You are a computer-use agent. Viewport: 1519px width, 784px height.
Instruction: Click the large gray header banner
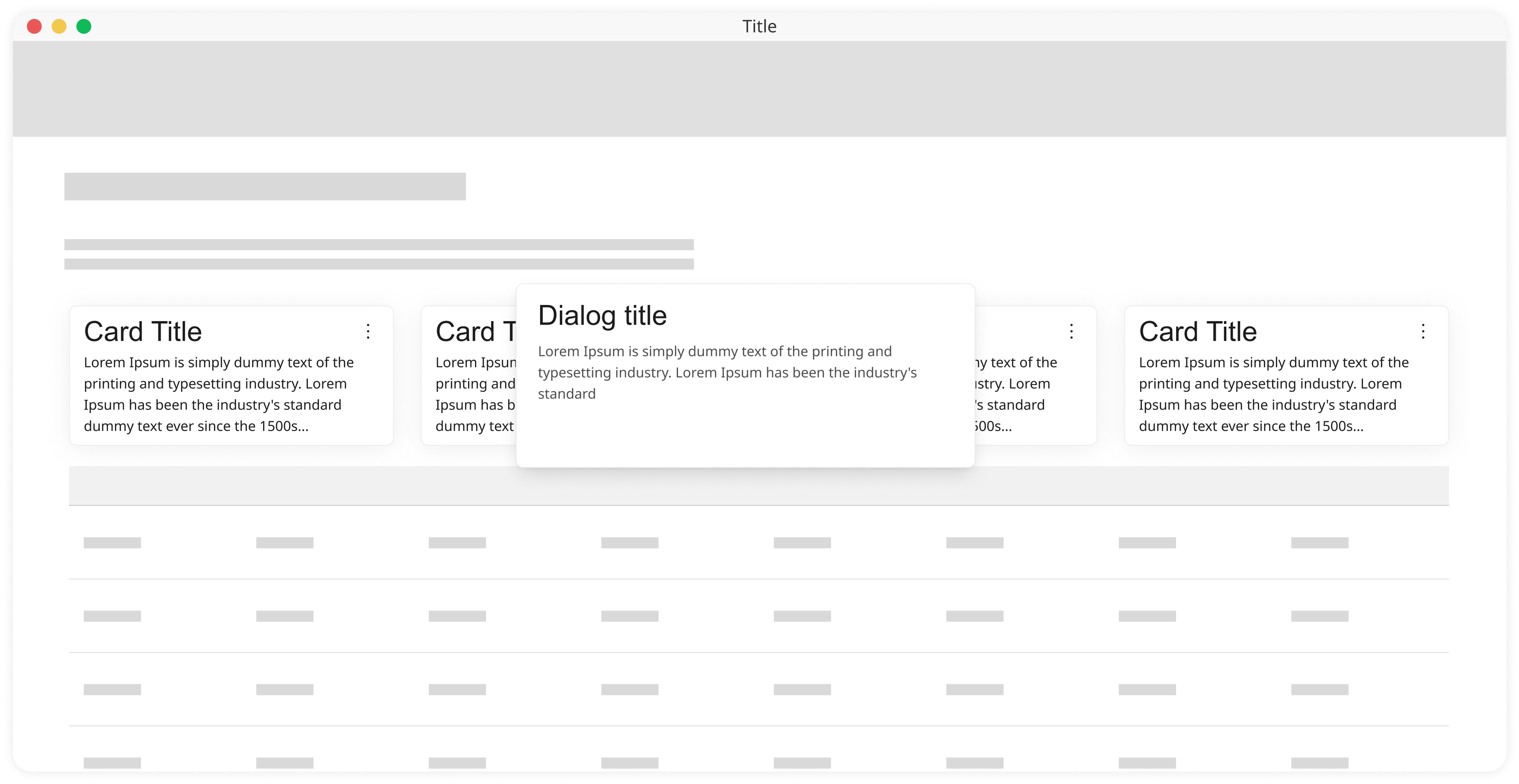click(x=759, y=89)
